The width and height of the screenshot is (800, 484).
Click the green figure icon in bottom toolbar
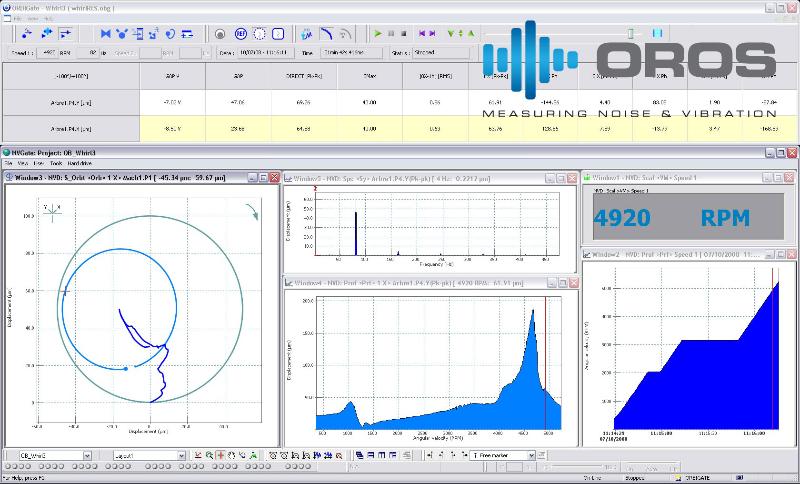pyautogui.click(x=253, y=455)
